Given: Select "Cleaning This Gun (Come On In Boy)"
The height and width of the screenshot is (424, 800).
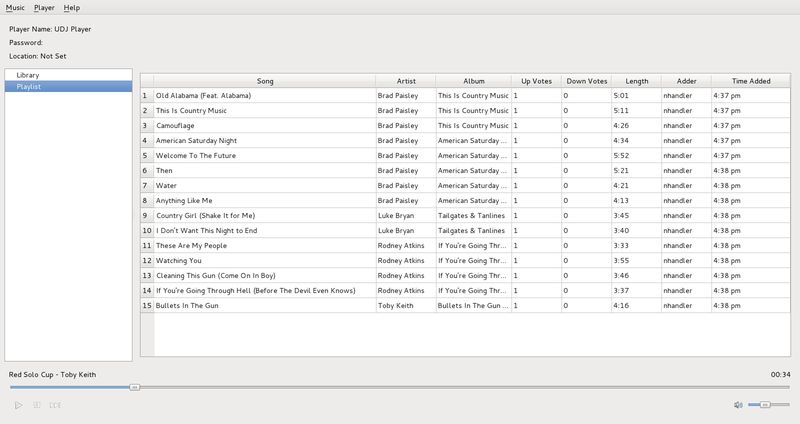Looking at the screenshot, I should pyautogui.click(x=216, y=276).
